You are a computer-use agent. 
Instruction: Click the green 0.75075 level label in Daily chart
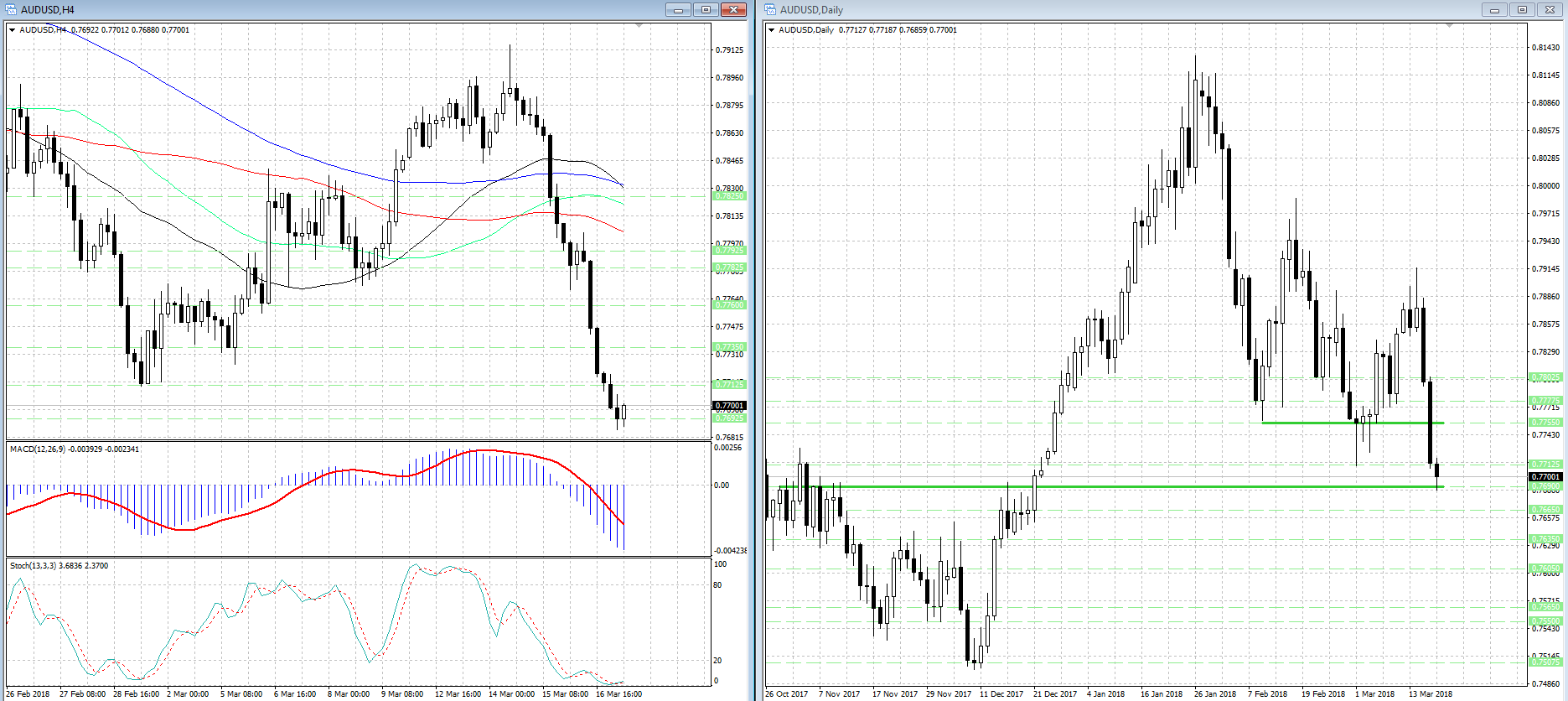tap(1545, 662)
